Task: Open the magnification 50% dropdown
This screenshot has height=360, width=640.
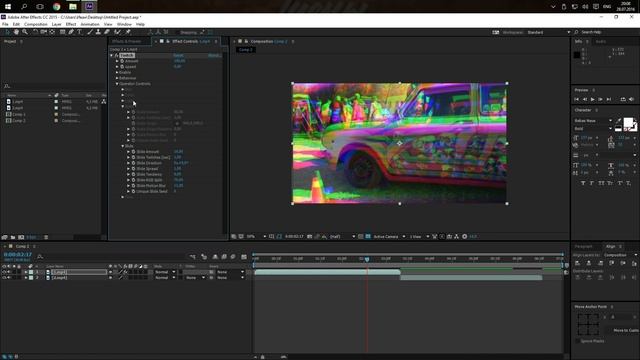Action: [x=256, y=236]
